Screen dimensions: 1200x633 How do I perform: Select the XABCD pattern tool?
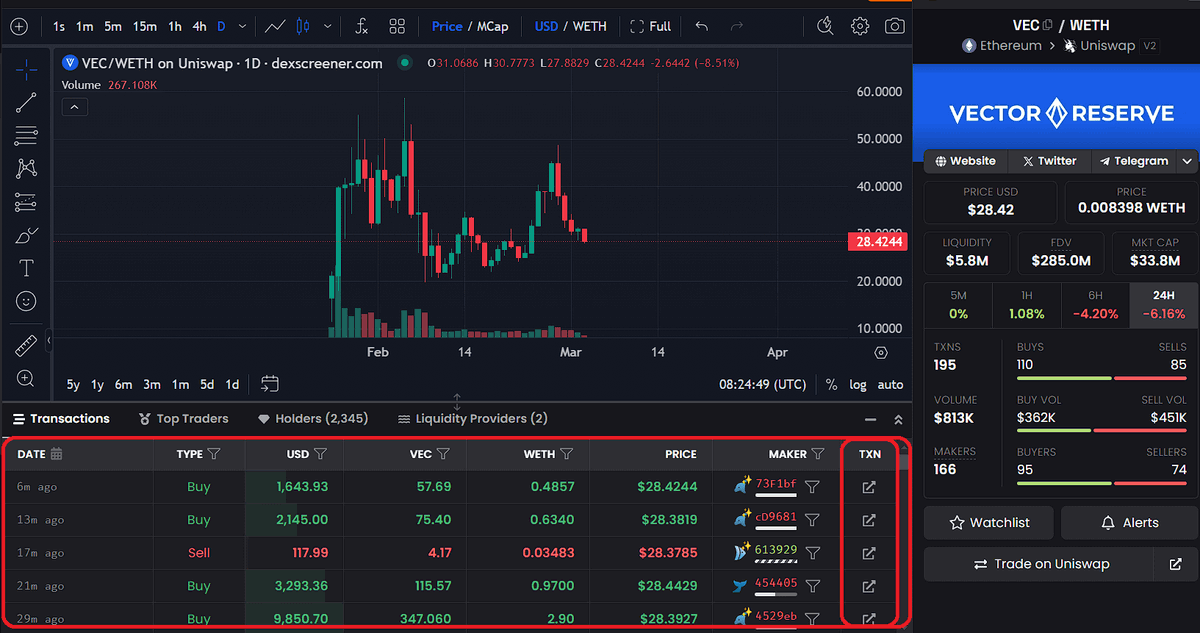click(x=26, y=168)
